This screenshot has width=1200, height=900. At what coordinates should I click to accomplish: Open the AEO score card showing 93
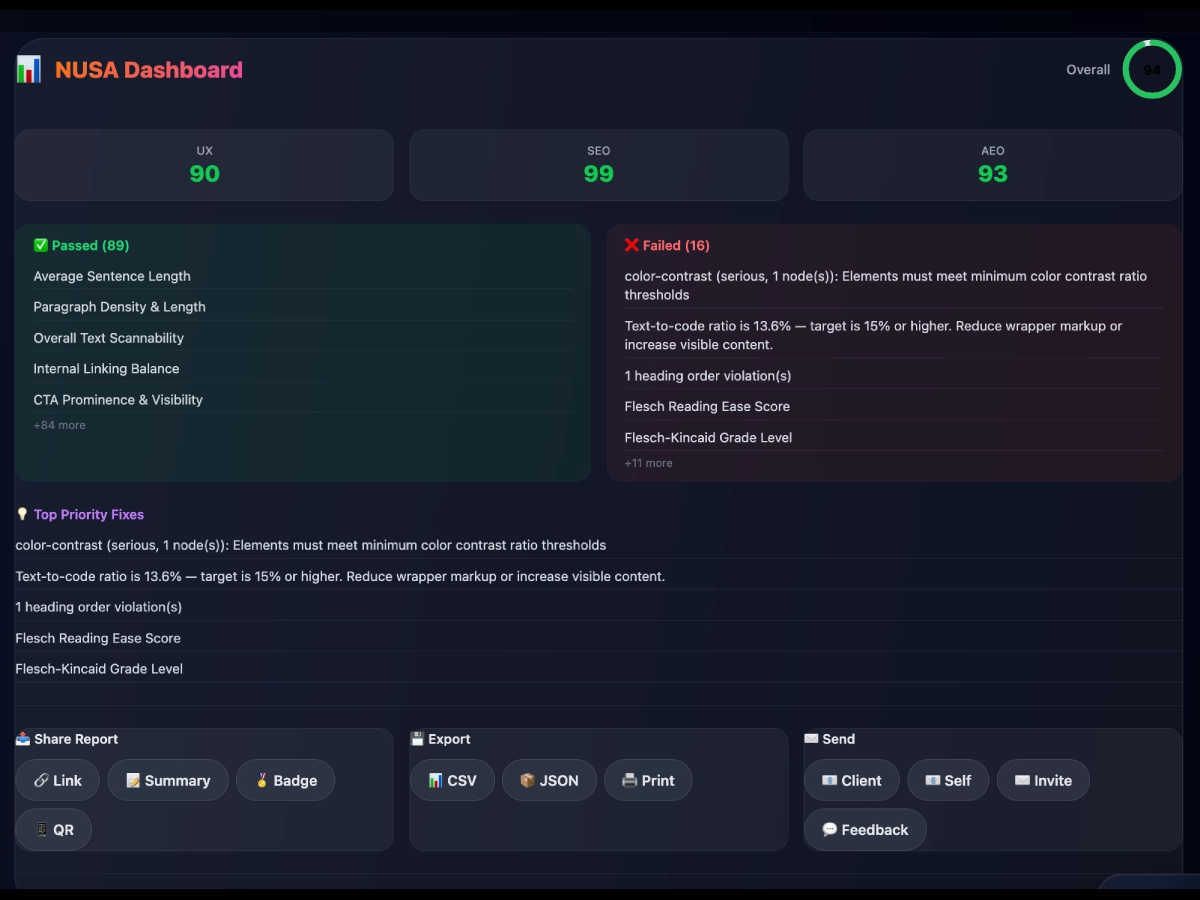click(x=993, y=165)
